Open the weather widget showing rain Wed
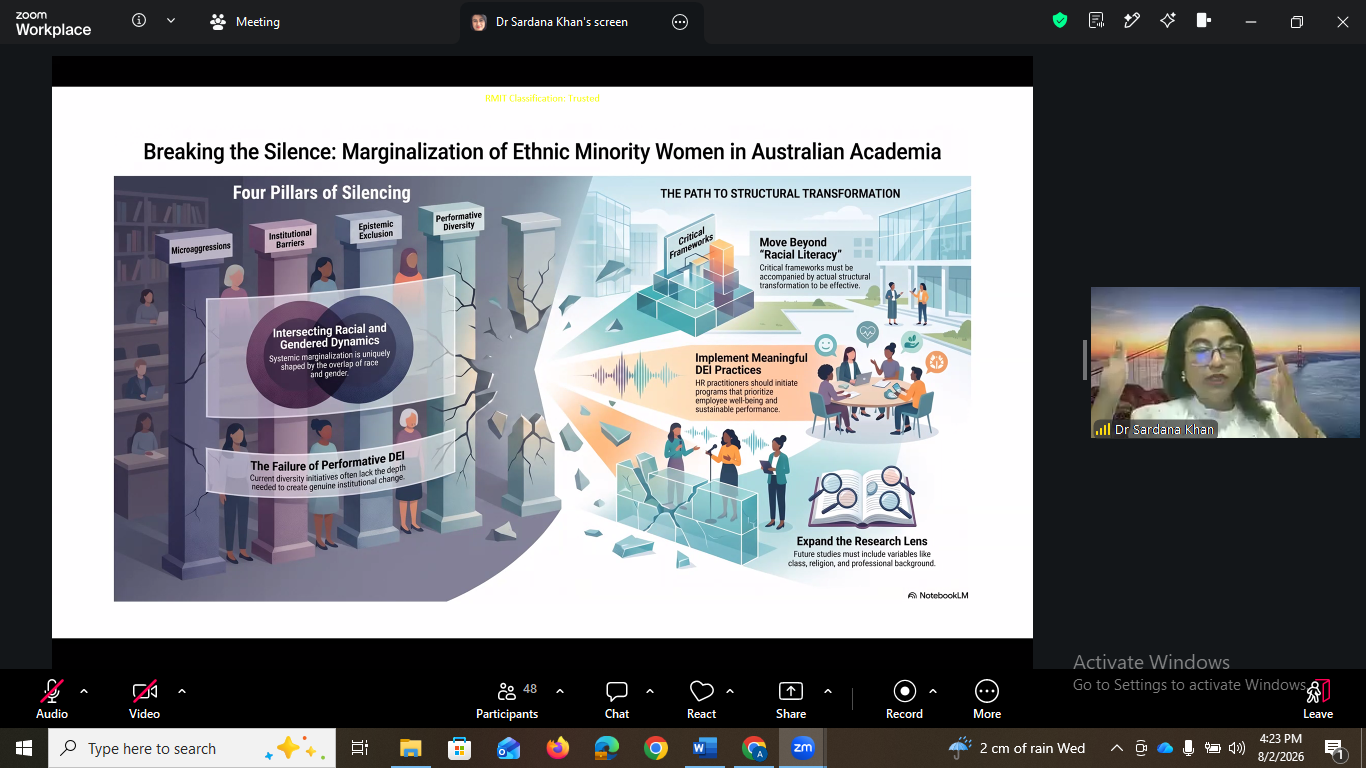Screen dimensions: 1366x768 pyautogui.click(x=1016, y=748)
